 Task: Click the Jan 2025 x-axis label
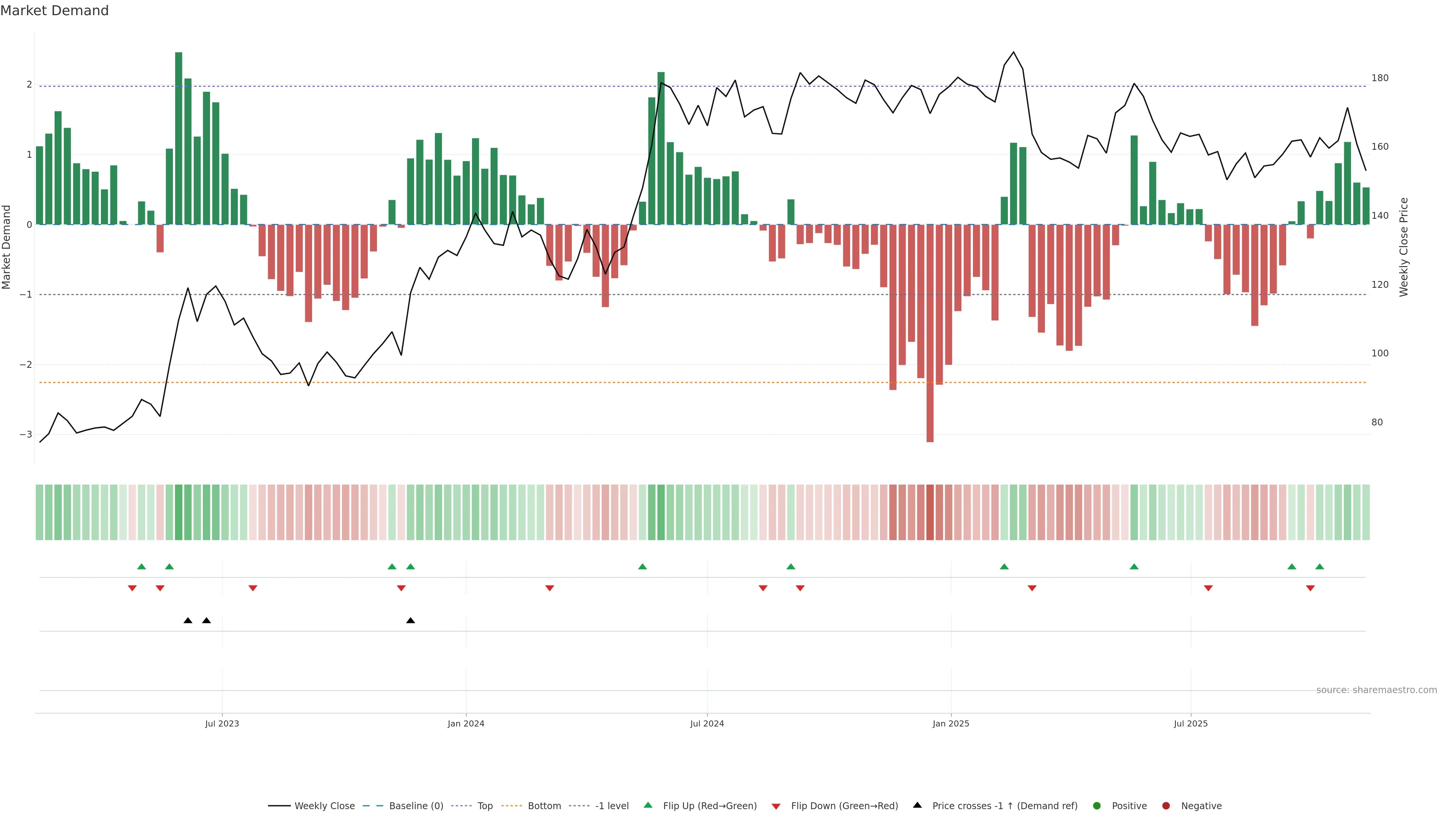[x=951, y=723]
